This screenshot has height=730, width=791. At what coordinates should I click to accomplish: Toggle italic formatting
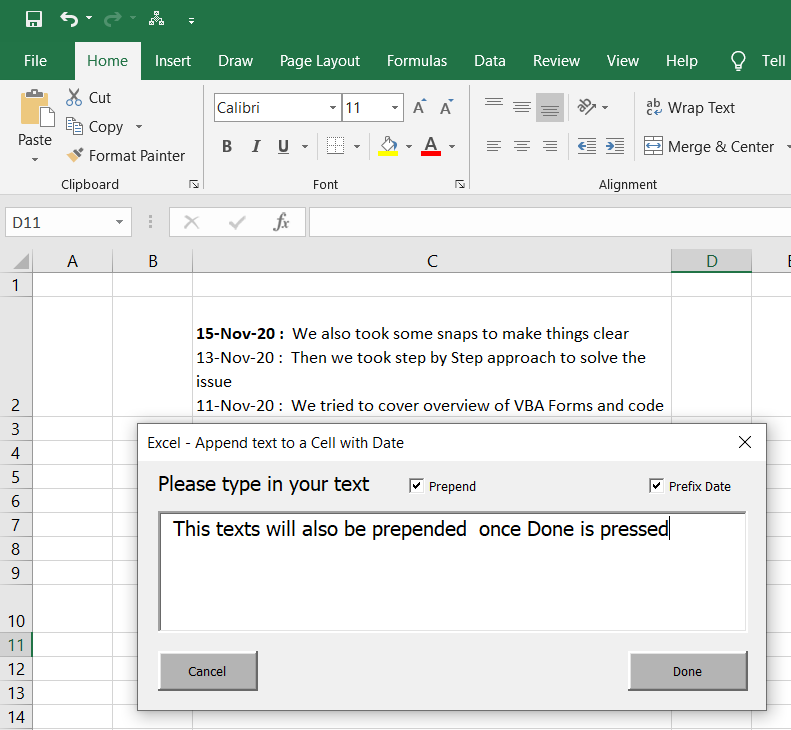tap(256, 146)
